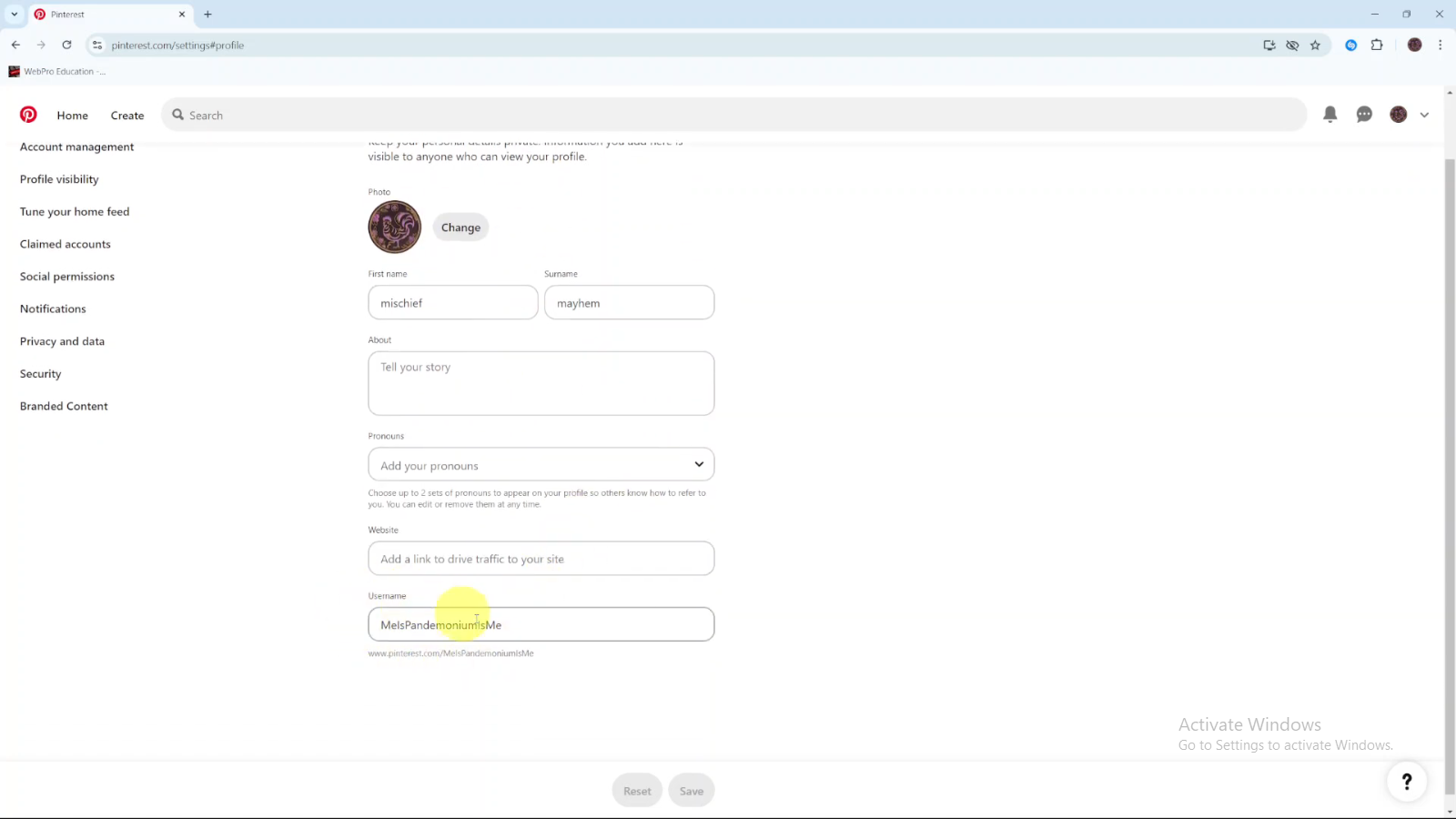The image size is (1456, 819).
Task: Click the Username field
Action: 541,624
